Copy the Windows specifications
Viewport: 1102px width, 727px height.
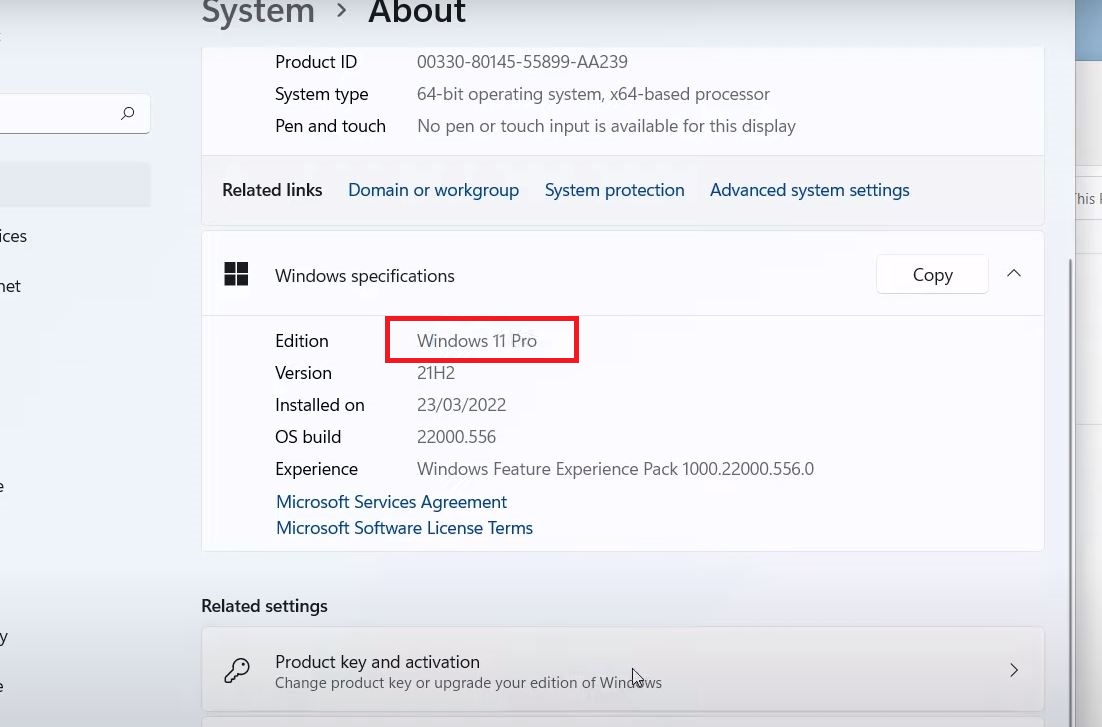tap(932, 275)
